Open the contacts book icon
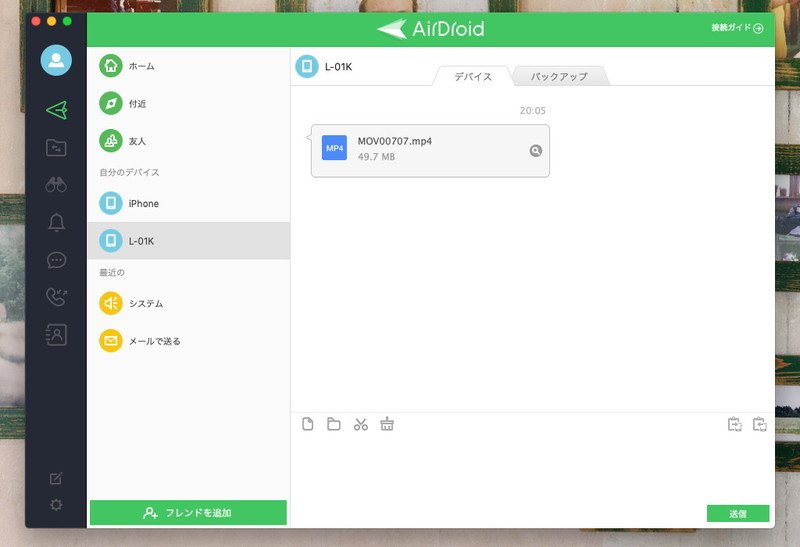The height and width of the screenshot is (547, 800). [56, 335]
